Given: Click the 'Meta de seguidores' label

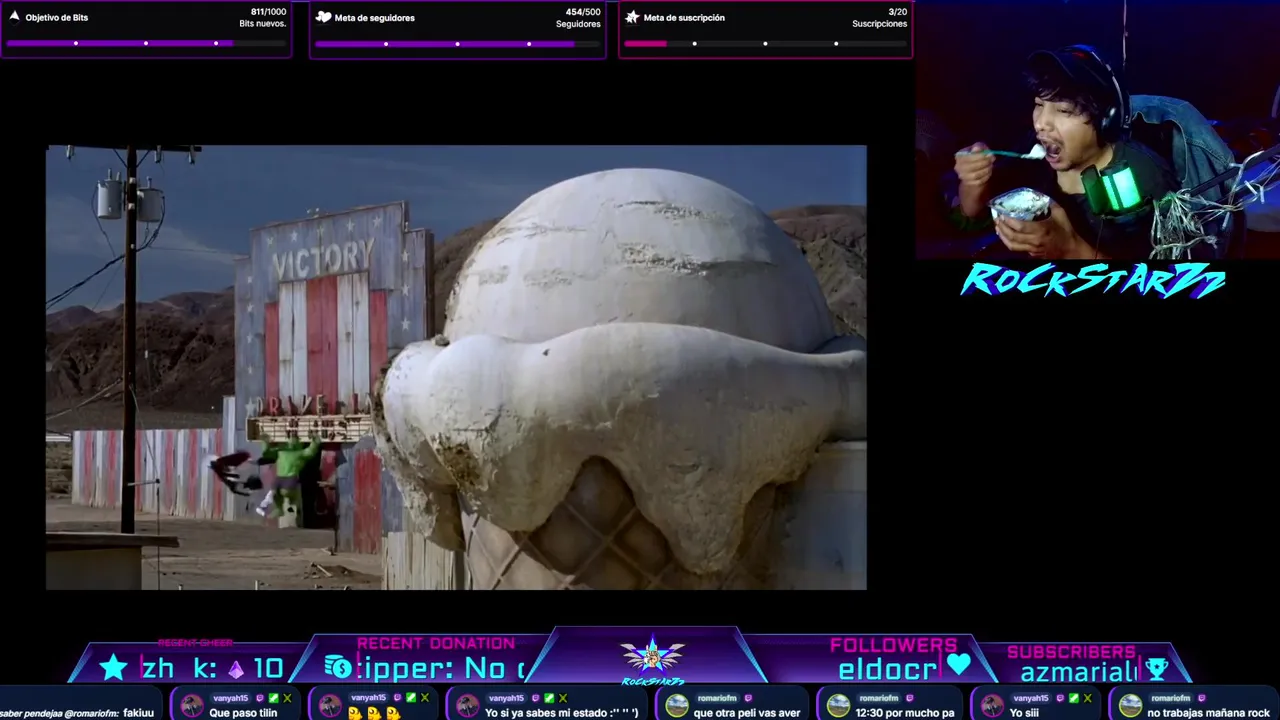Looking at the screenshot, I should 375,18.
